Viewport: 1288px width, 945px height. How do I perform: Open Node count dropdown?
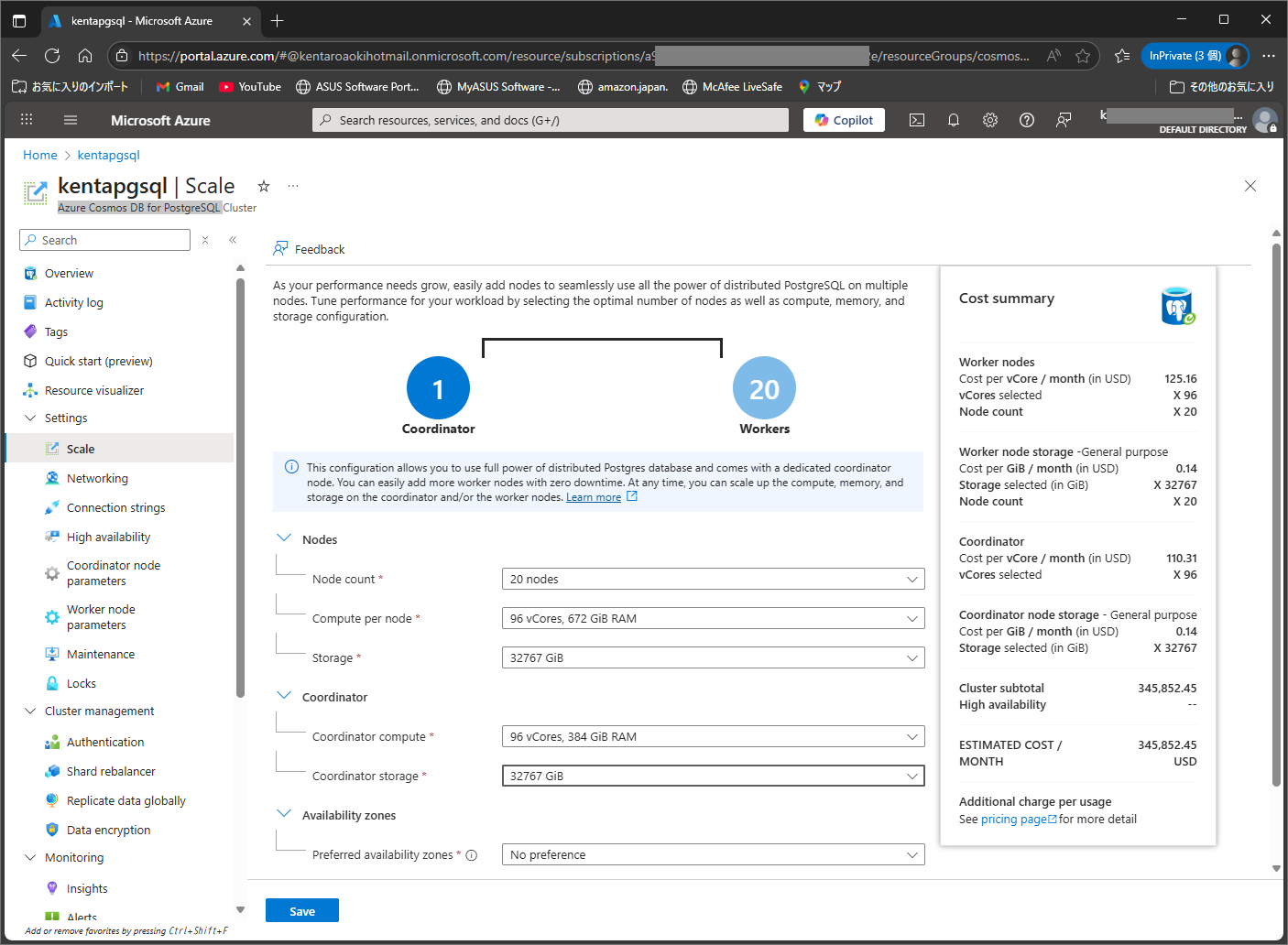(x=713, y=579)
